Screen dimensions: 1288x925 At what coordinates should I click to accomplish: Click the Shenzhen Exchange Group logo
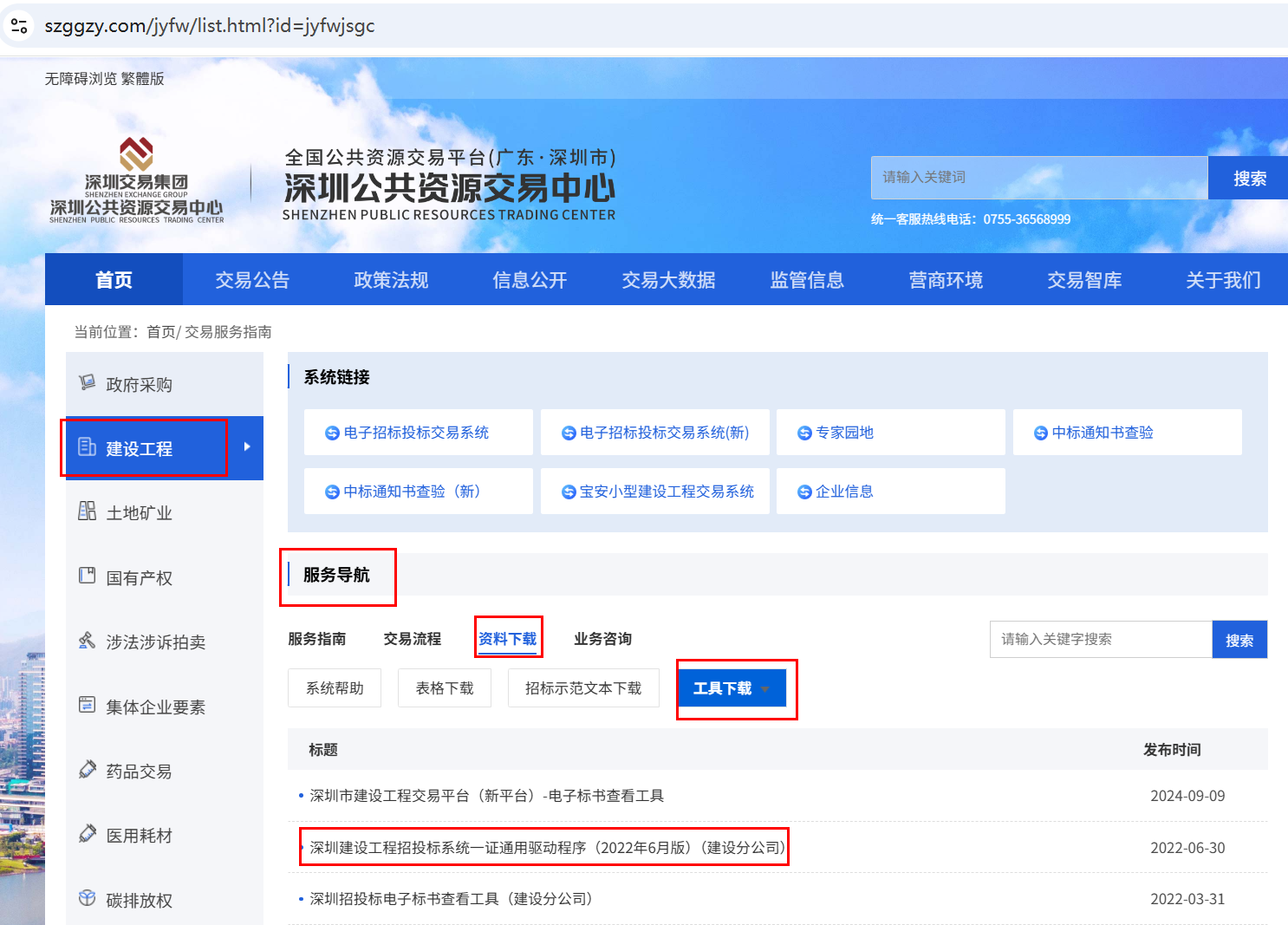point(136,179)
